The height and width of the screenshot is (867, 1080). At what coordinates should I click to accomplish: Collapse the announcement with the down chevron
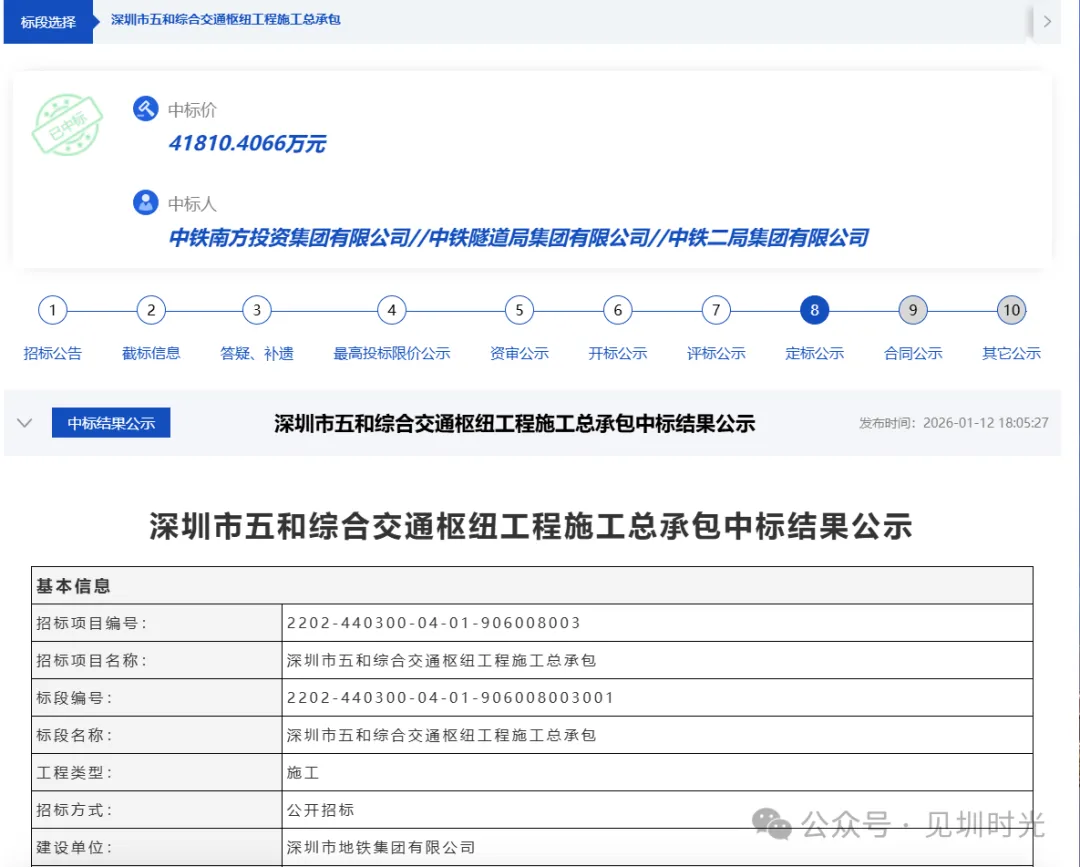point(25,423)
